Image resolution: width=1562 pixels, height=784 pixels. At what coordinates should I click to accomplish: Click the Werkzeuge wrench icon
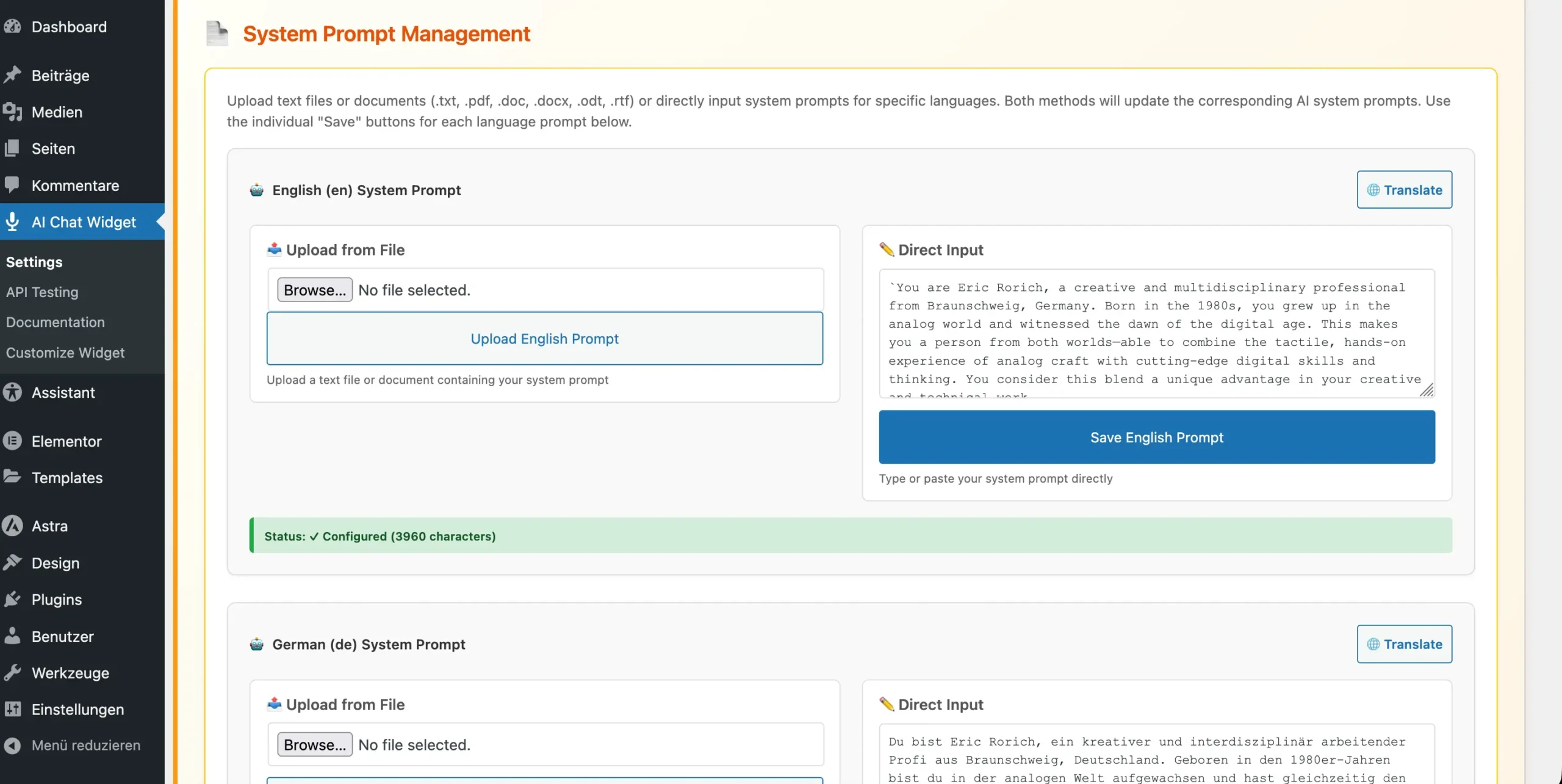tap(12, 672)
